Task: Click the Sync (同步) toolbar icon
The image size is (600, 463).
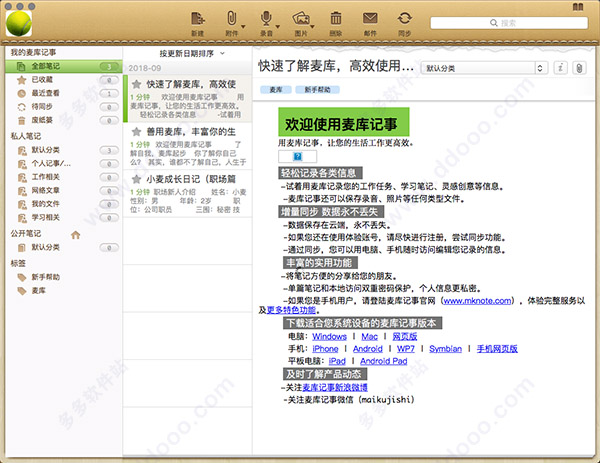Action: 404,18
